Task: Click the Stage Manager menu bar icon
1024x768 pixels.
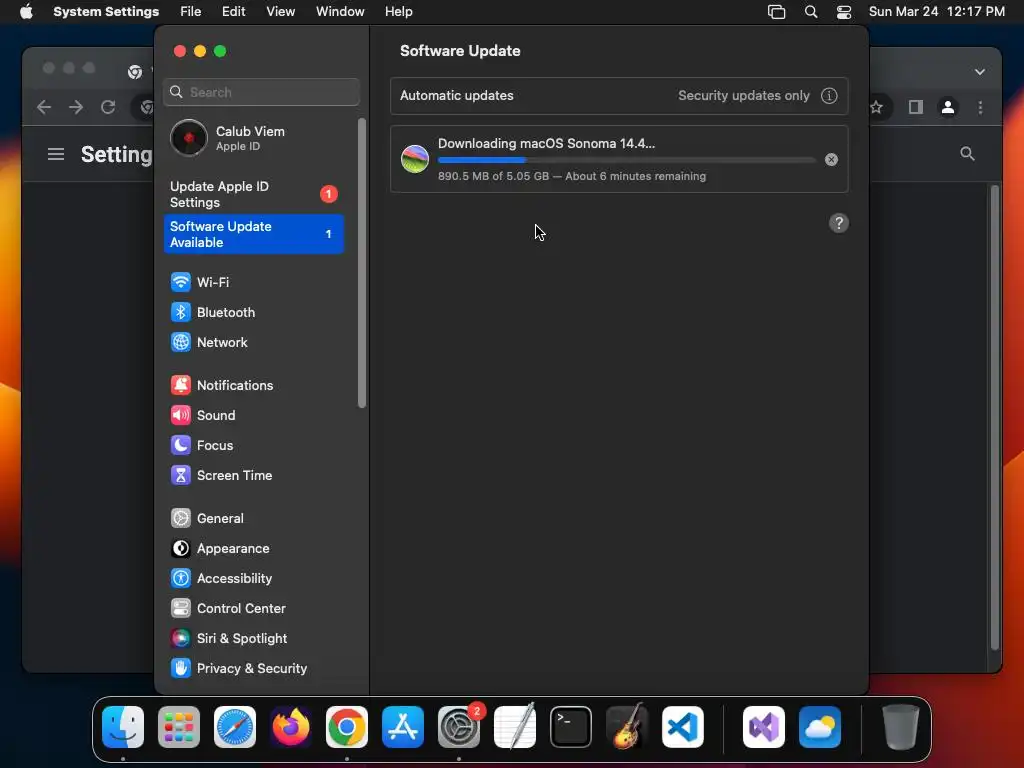Action: [x=776, y=12]
